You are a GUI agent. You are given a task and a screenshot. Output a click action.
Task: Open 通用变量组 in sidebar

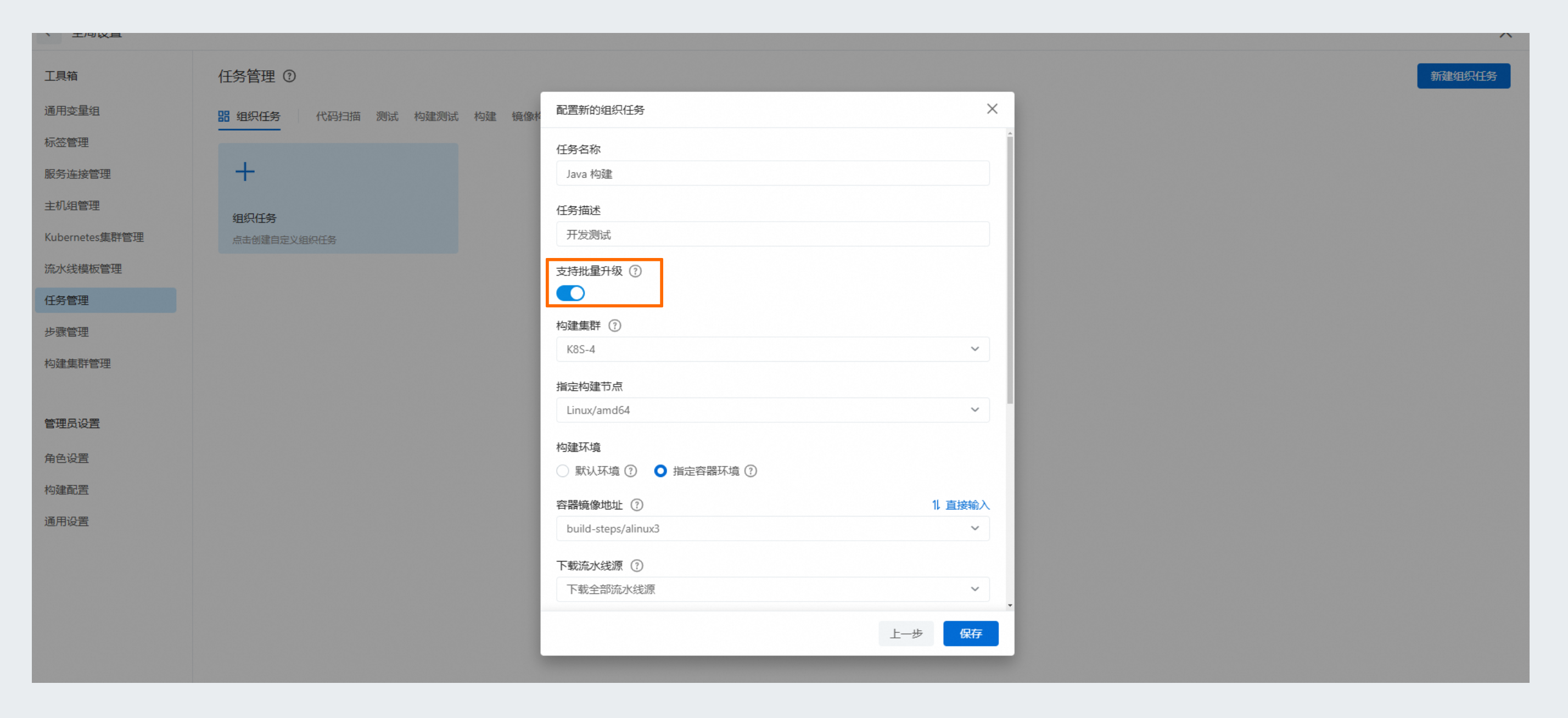point(72,111)
